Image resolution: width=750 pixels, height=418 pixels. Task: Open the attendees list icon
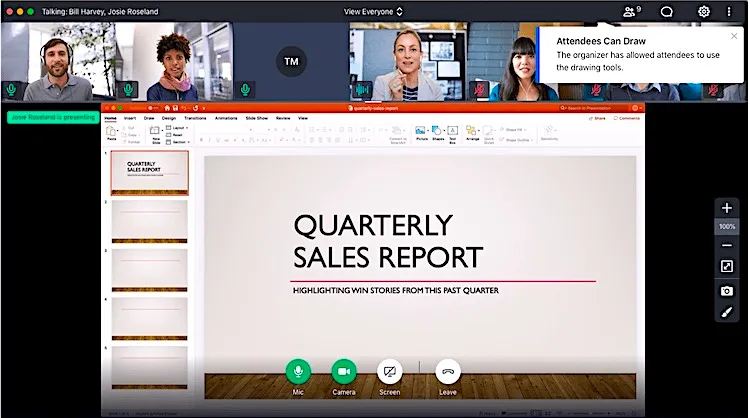(x=630, y=11)
